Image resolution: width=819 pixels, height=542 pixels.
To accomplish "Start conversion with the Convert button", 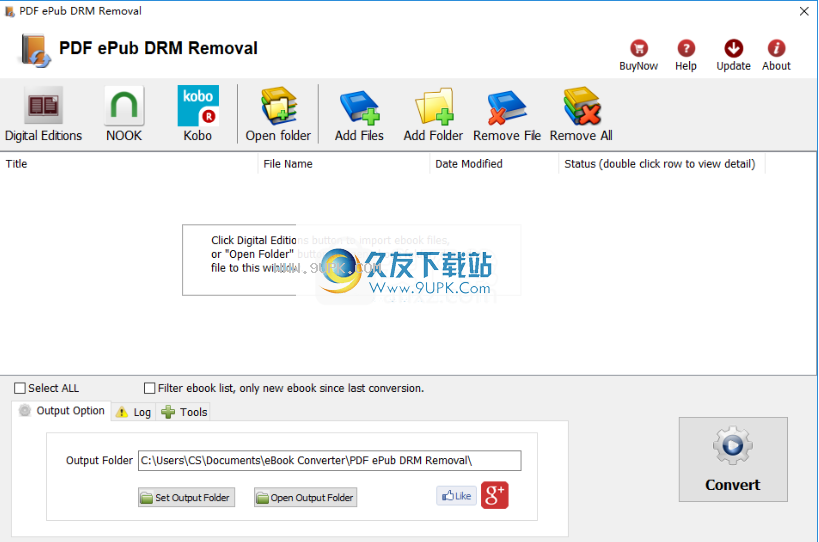I will coord(733,459).
